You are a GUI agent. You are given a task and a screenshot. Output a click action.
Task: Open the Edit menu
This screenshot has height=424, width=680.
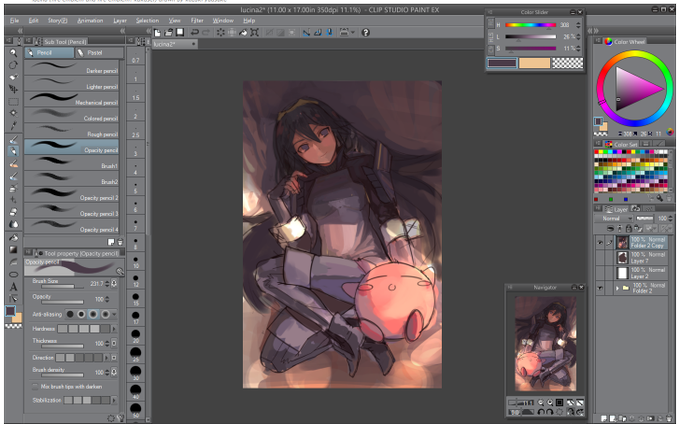[33, 20]
